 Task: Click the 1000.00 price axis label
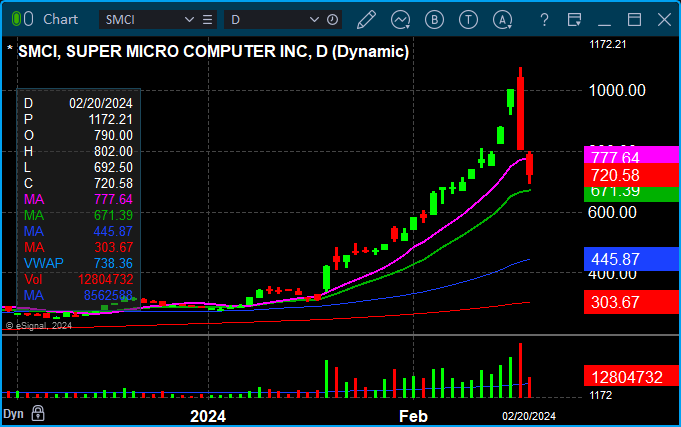pos(617,90)
